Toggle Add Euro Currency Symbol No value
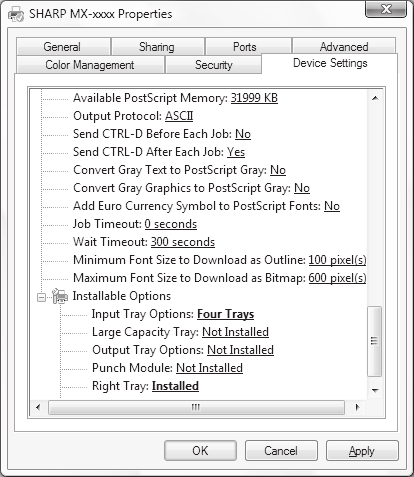 [x=332, y=206]
